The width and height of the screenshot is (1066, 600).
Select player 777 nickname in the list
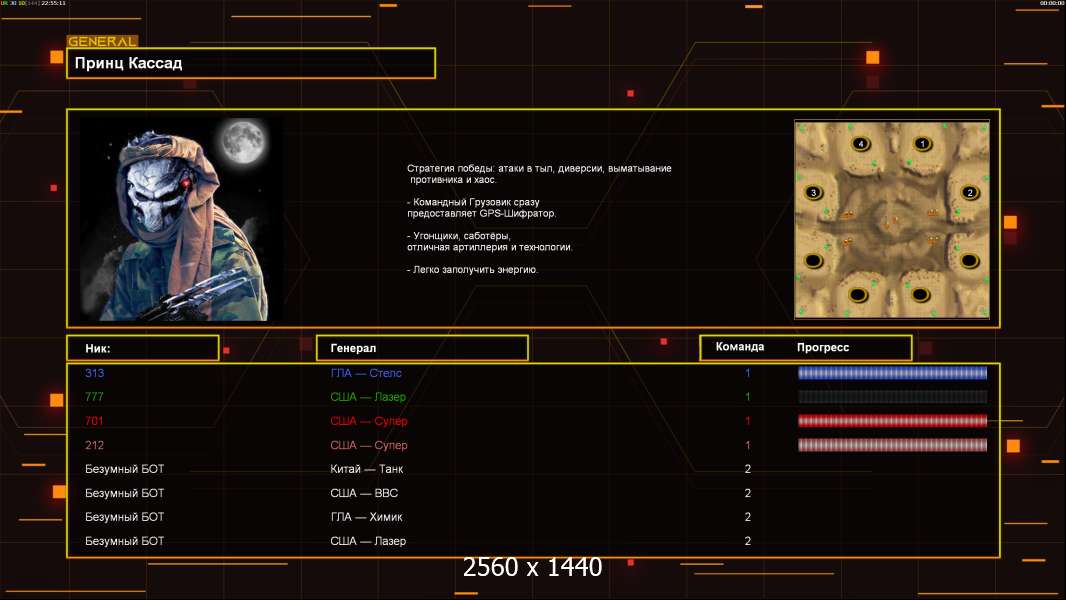[95, 397]
